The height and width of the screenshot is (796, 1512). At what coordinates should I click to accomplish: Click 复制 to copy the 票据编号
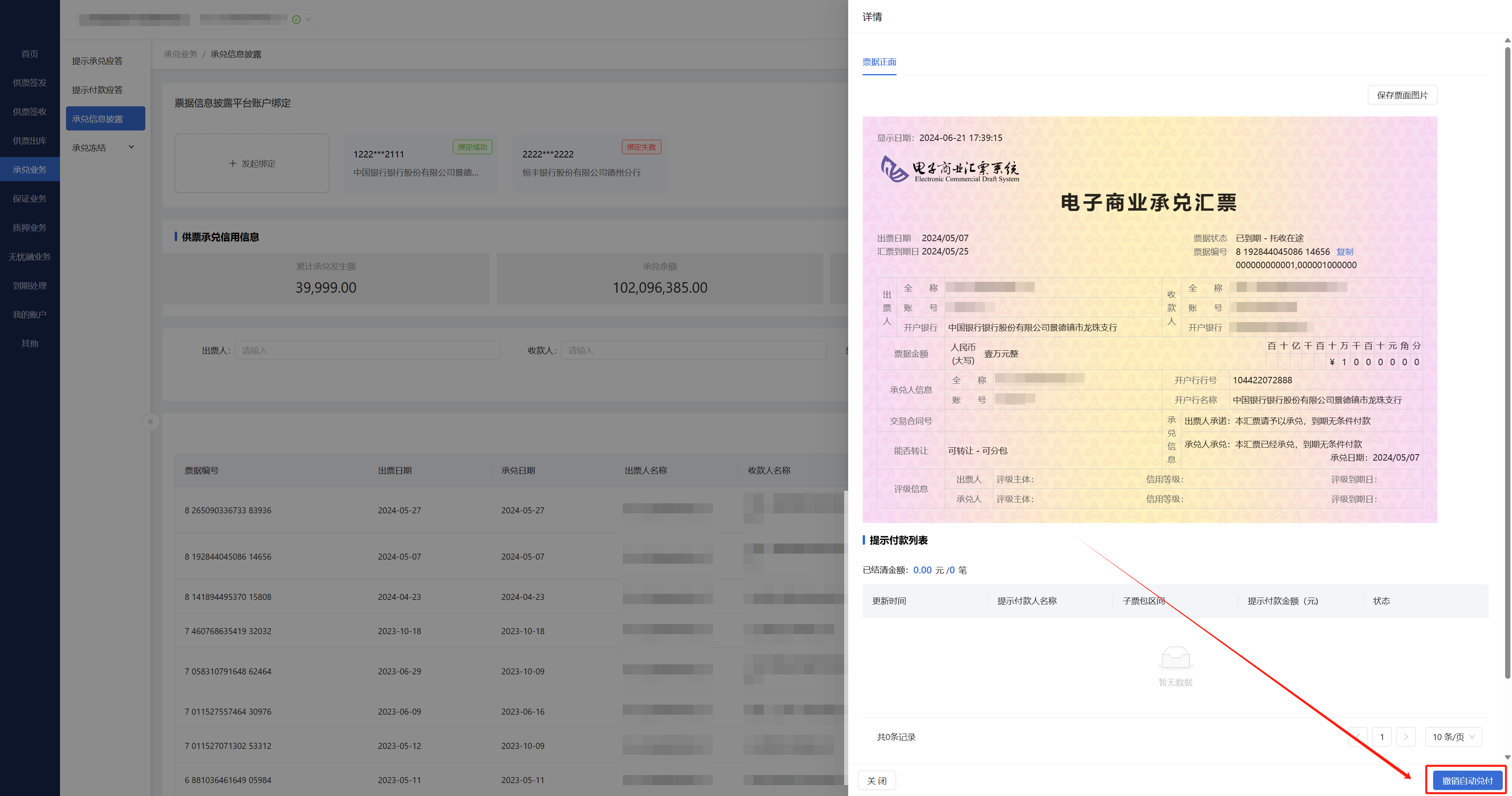(x=1344, y=251)
